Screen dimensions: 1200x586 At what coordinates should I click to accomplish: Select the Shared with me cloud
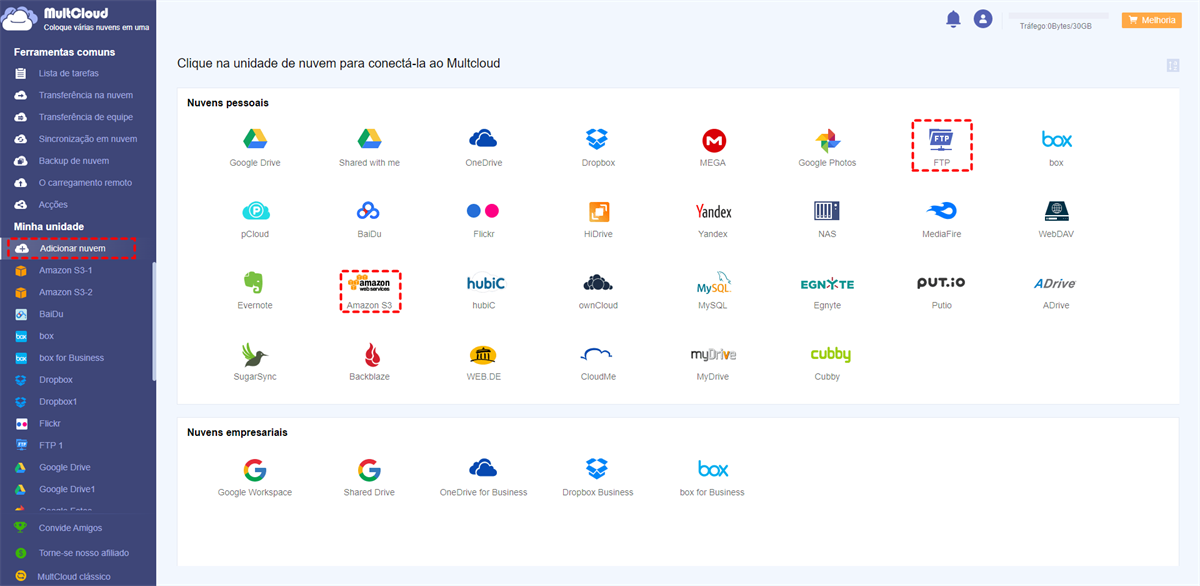point(369,139)
